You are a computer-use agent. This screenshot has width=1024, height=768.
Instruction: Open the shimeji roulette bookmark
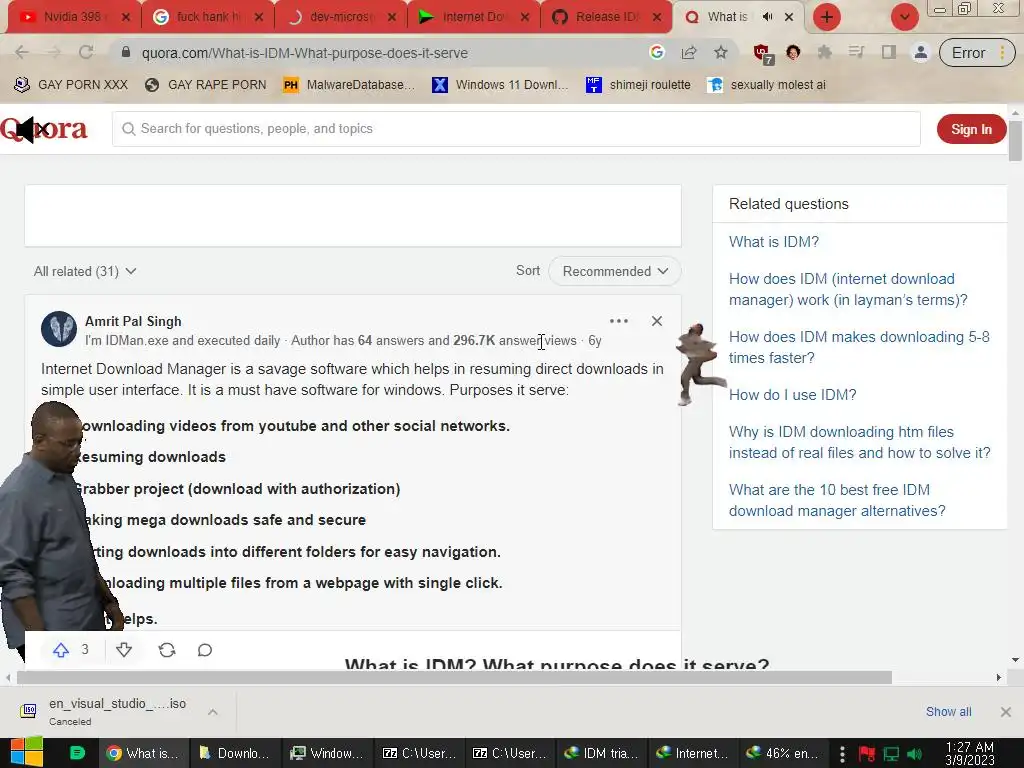(638, 84)
